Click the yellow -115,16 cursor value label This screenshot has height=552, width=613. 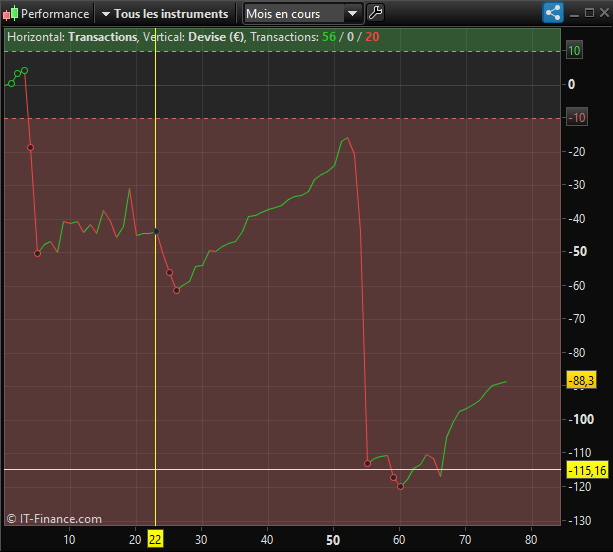587,470
